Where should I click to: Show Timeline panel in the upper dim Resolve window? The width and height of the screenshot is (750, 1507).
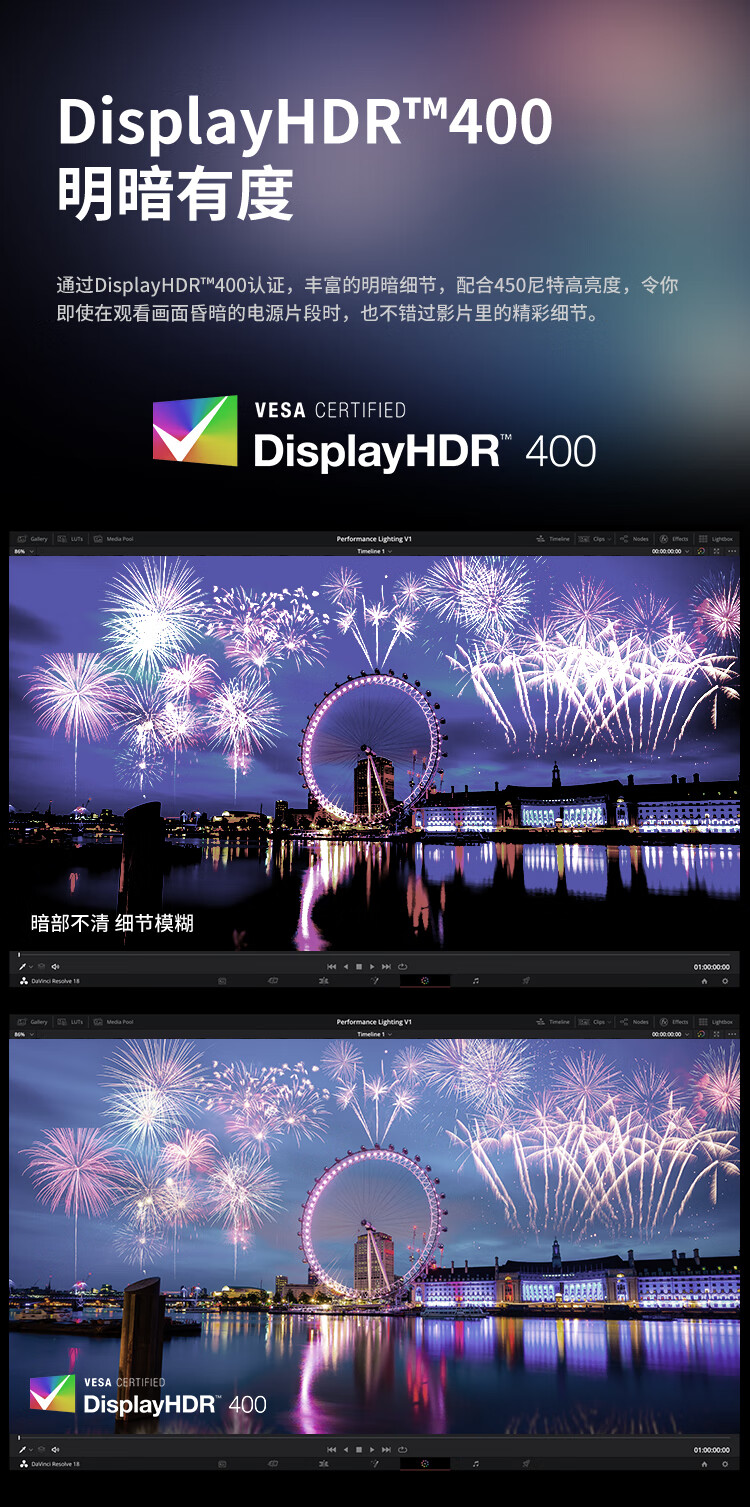click(553, 539)
